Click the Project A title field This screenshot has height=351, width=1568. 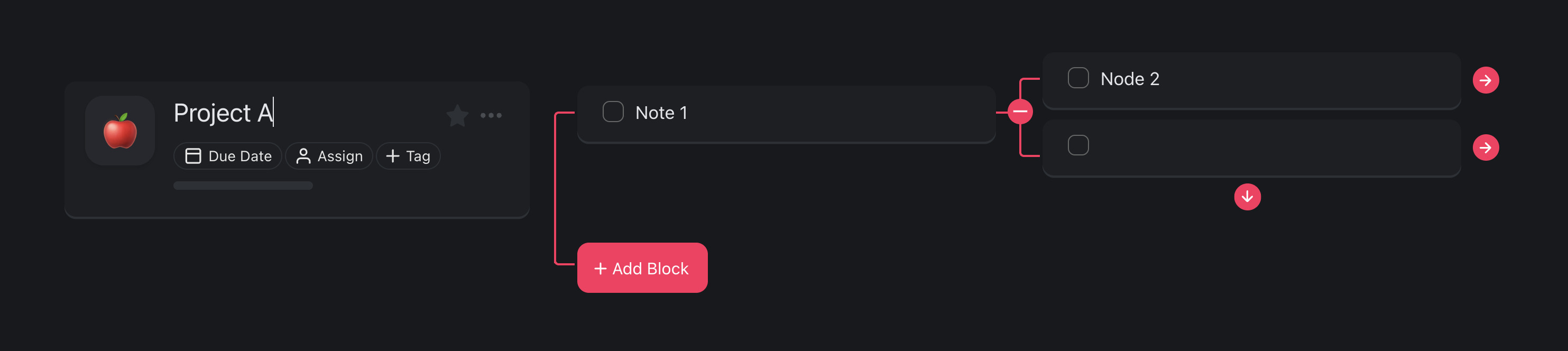pos(223,113)
